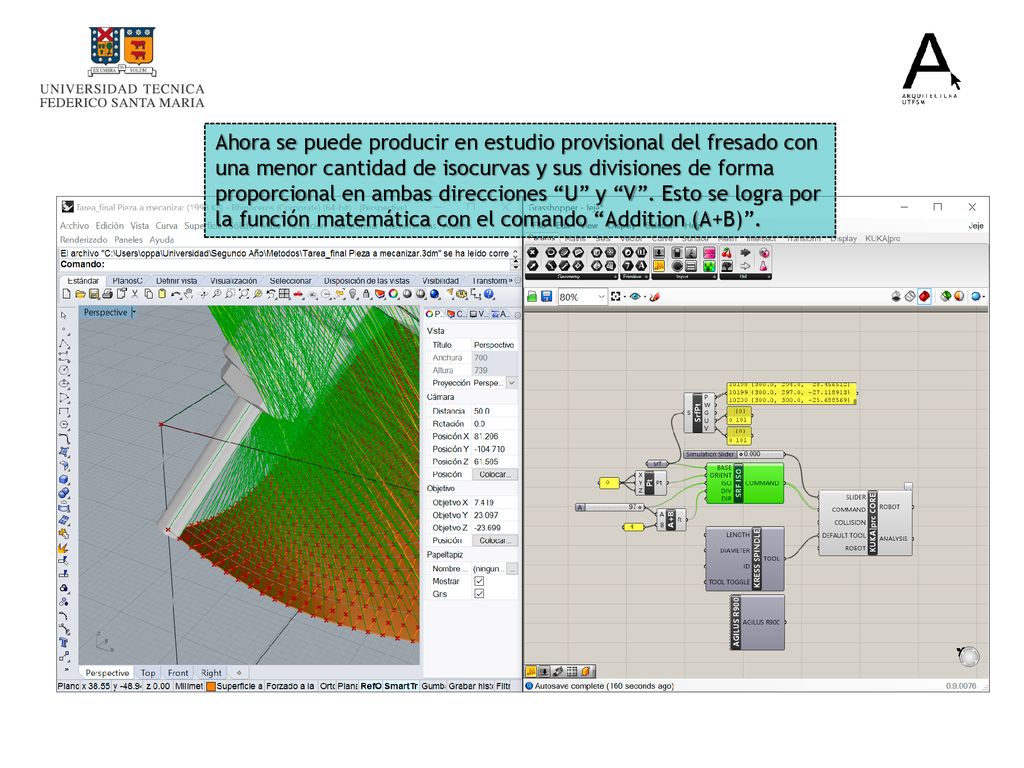
Task: Open the 80% zoom dropdown in Grasshopper
Action: tap(601, 296)
